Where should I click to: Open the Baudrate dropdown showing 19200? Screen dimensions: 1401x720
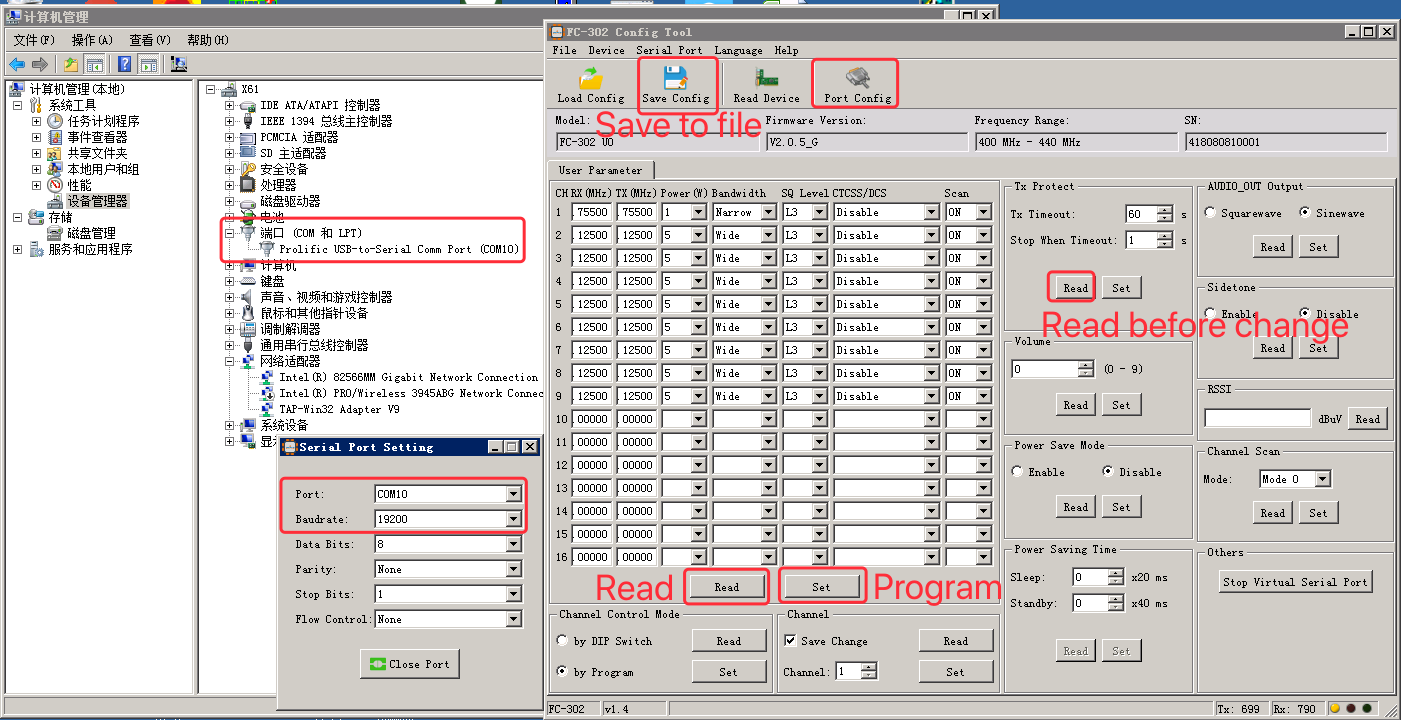tap(513, 519)
